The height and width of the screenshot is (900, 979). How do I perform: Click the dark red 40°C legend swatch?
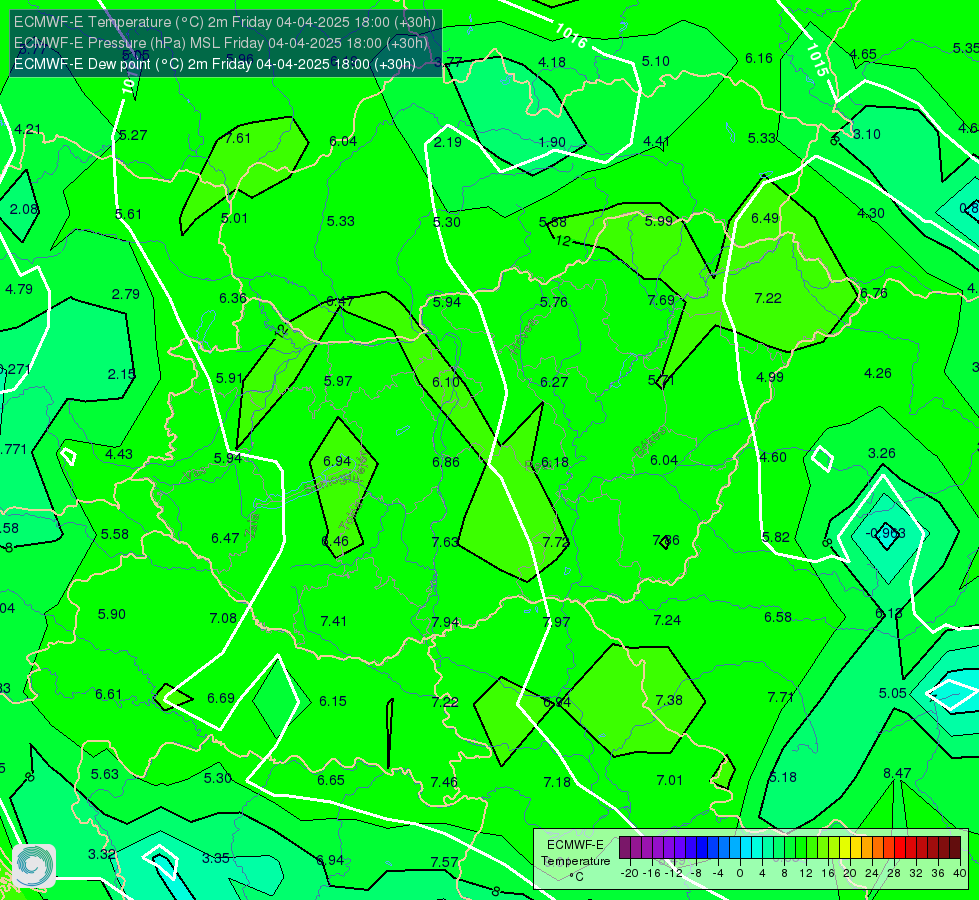(955, 848)
